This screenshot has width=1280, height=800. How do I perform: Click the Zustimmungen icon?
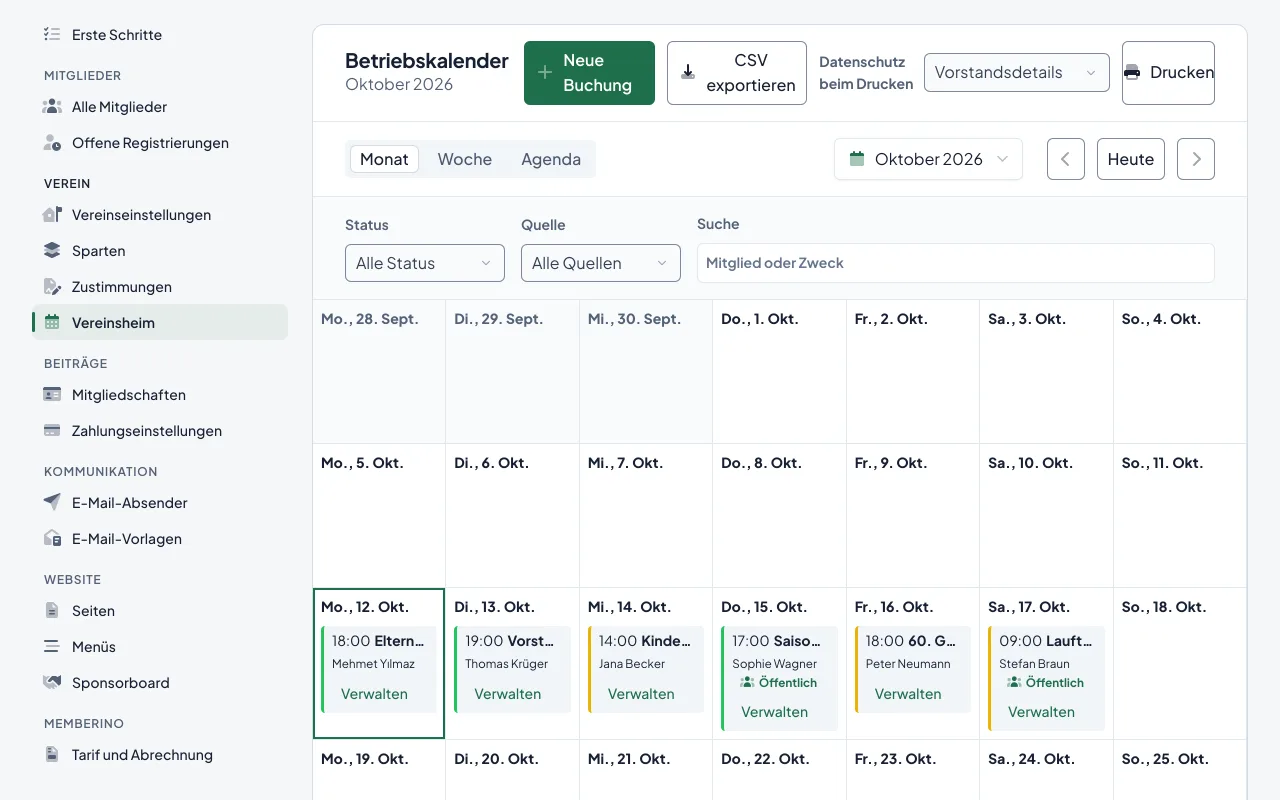[x=52, y=287]
